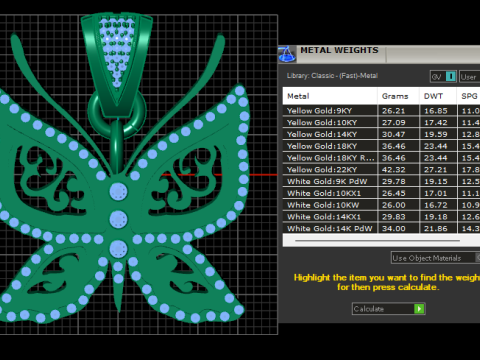
Task: Click the DWT column header
Action: 438,96
